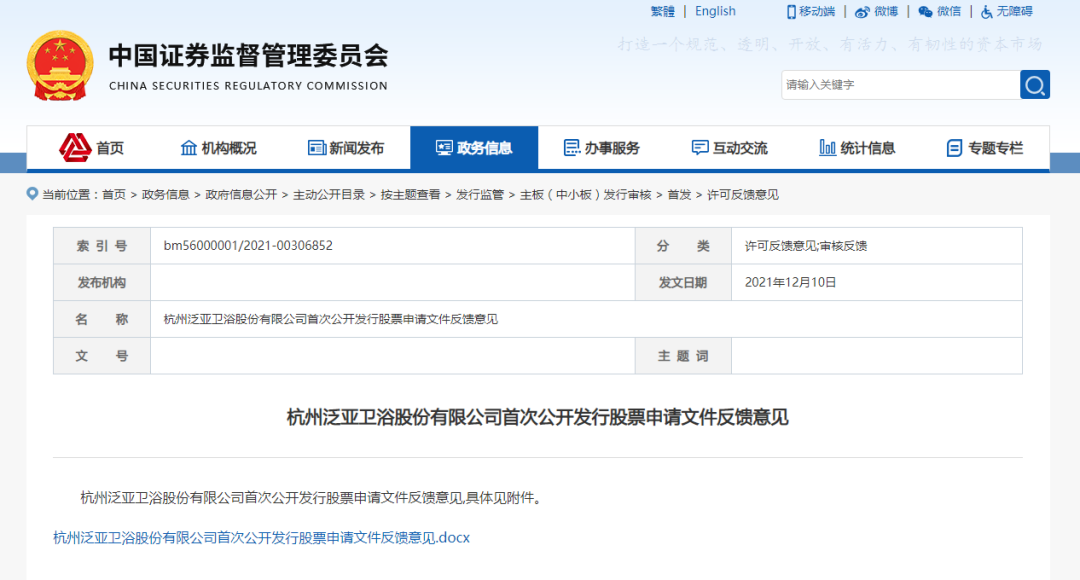This screenshot has width=1080, height=580.
Task: Click the 名称 row document title text
Action: coord(331,320)
